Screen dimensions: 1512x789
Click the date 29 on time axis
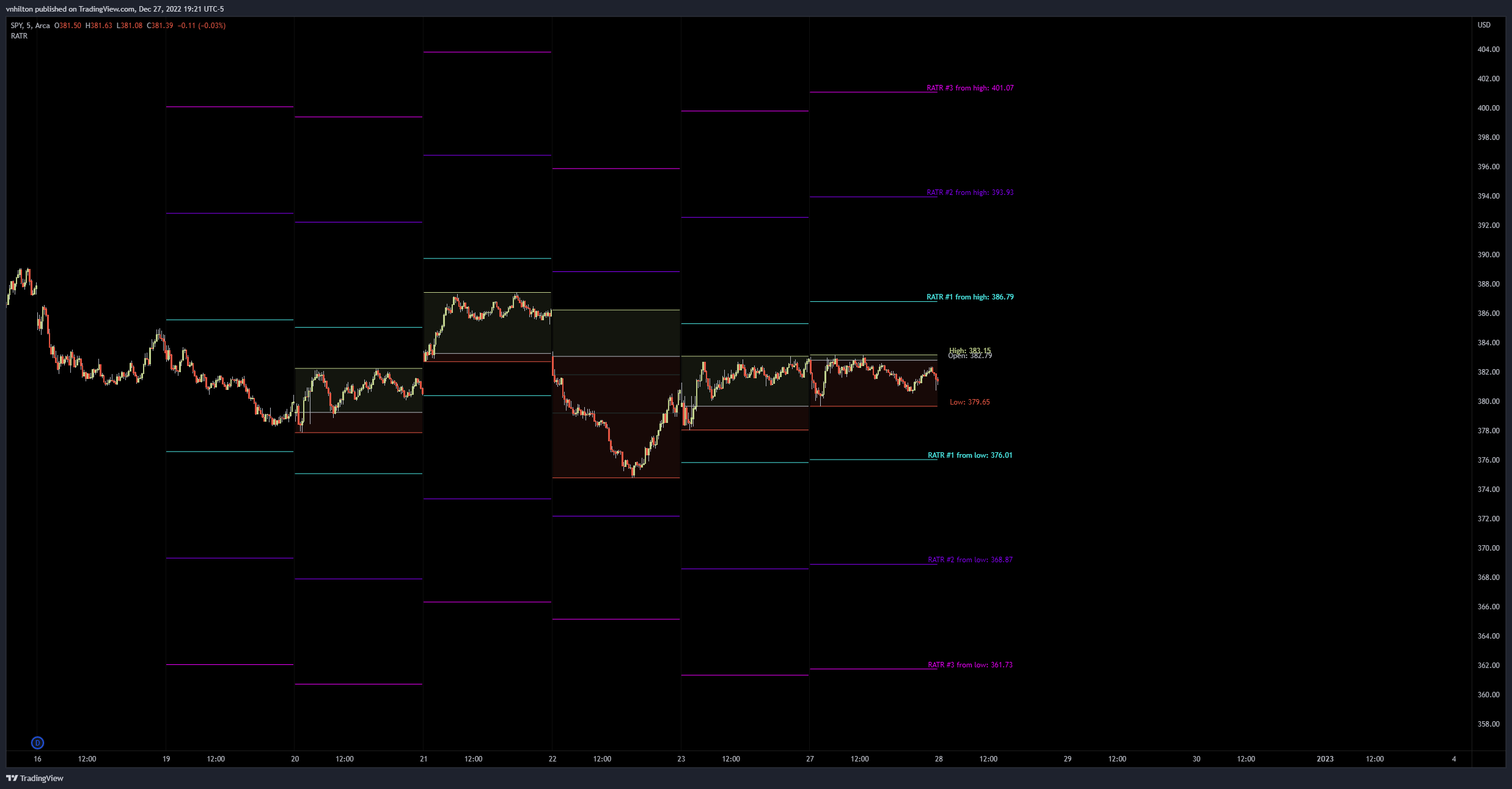(x=1068, y=759)
